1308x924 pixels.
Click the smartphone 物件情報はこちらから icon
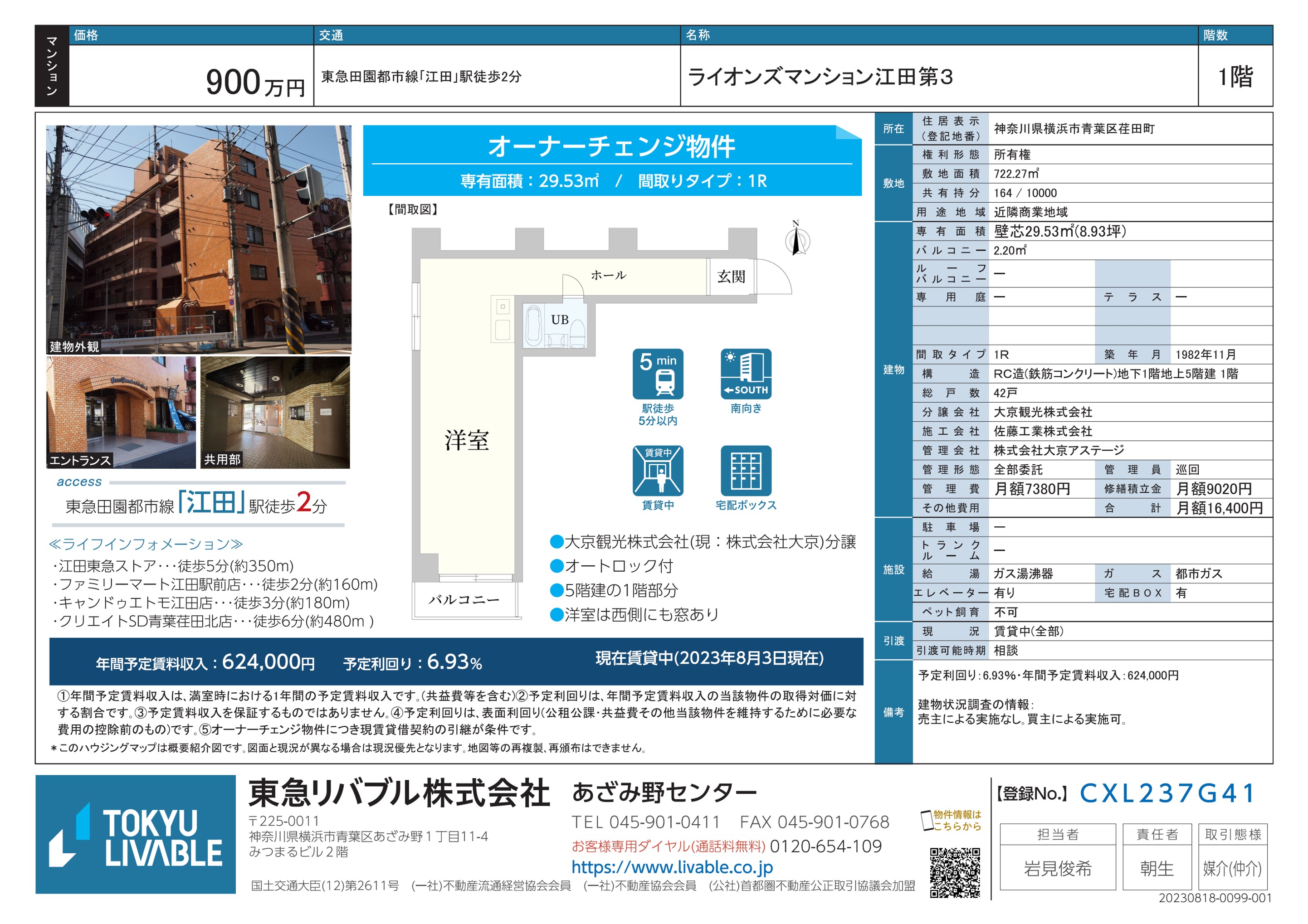click(x=927, y=820)
